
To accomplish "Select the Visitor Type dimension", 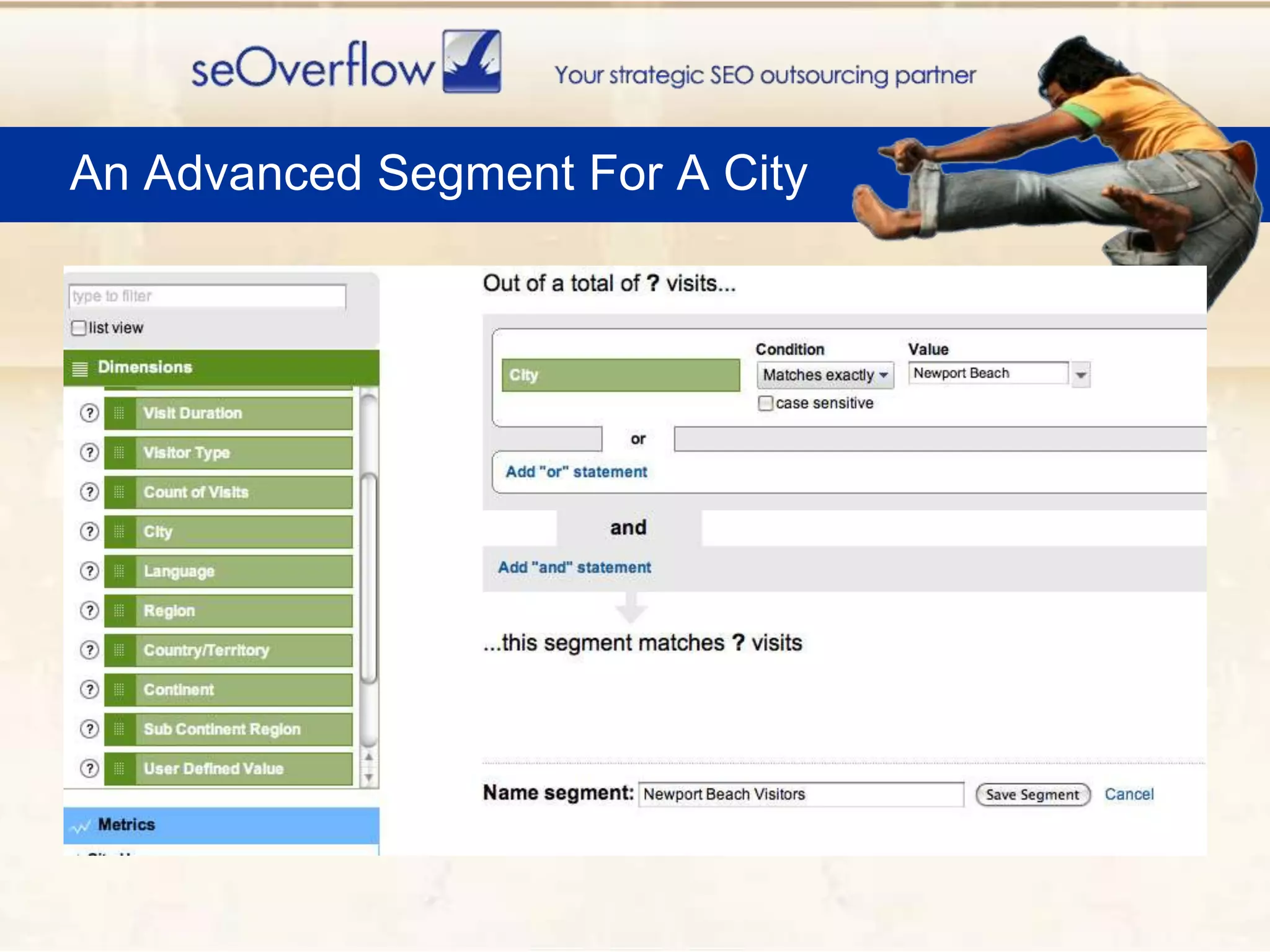I will click(228, 452).
